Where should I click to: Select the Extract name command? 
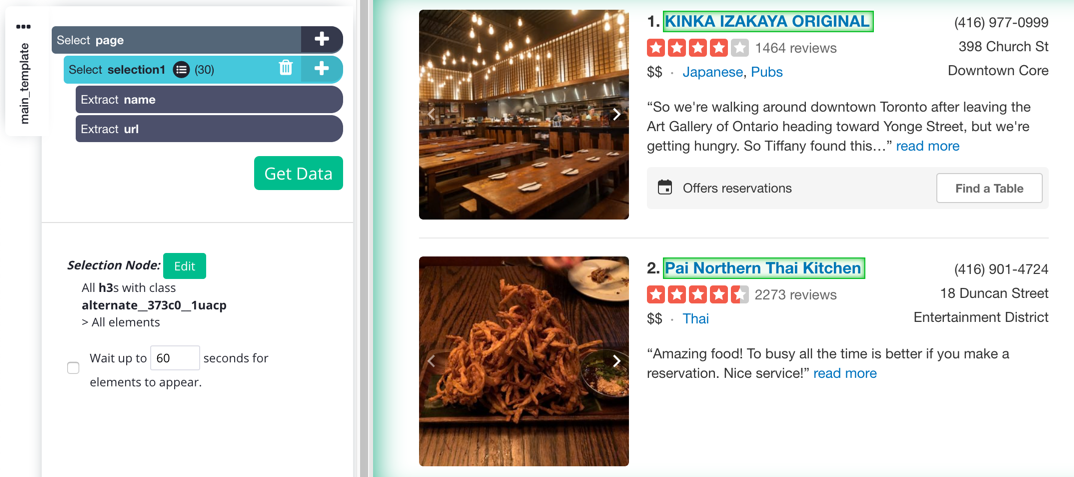[209, 99]
